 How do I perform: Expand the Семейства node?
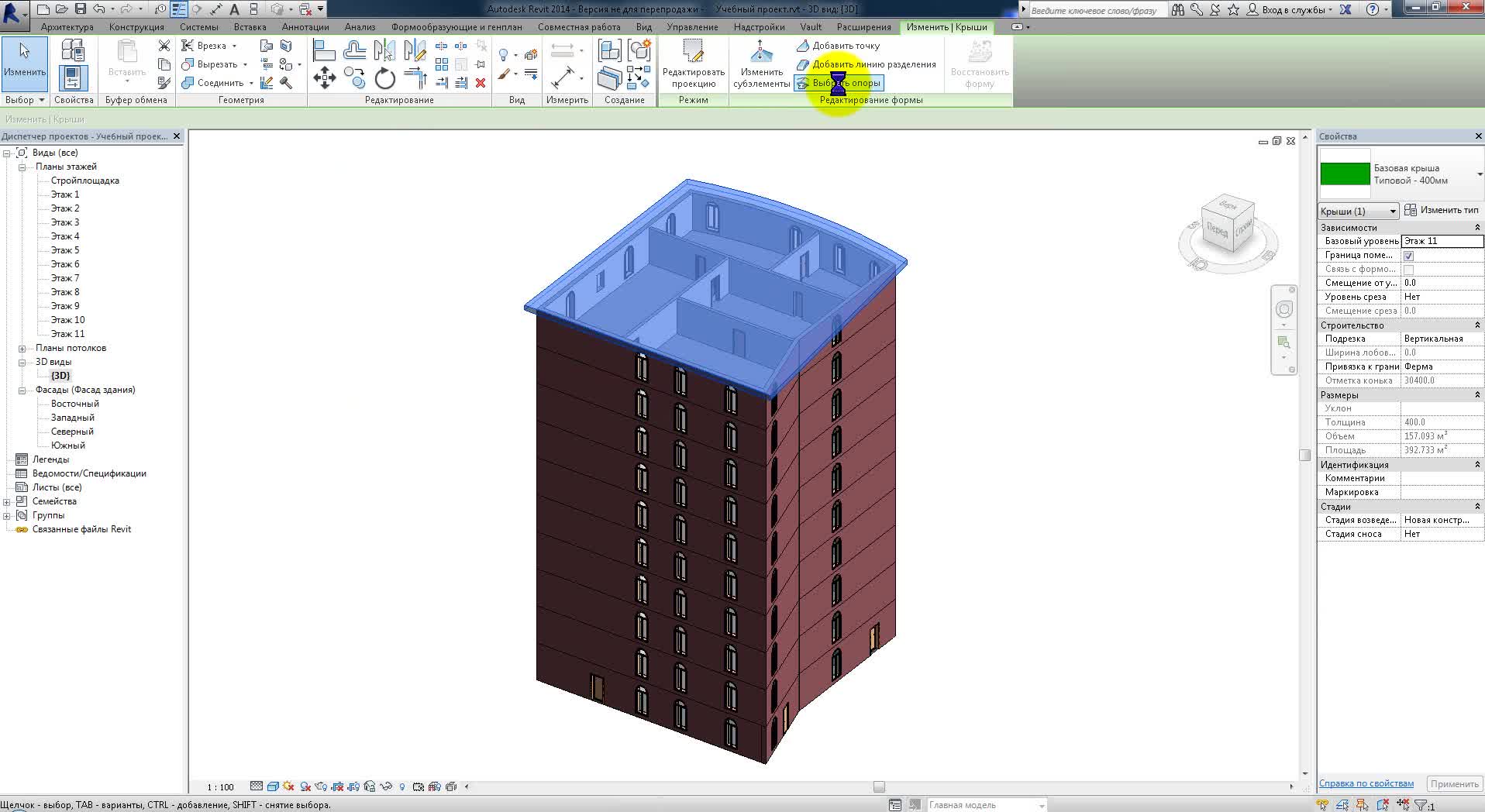tap(6, 501)
